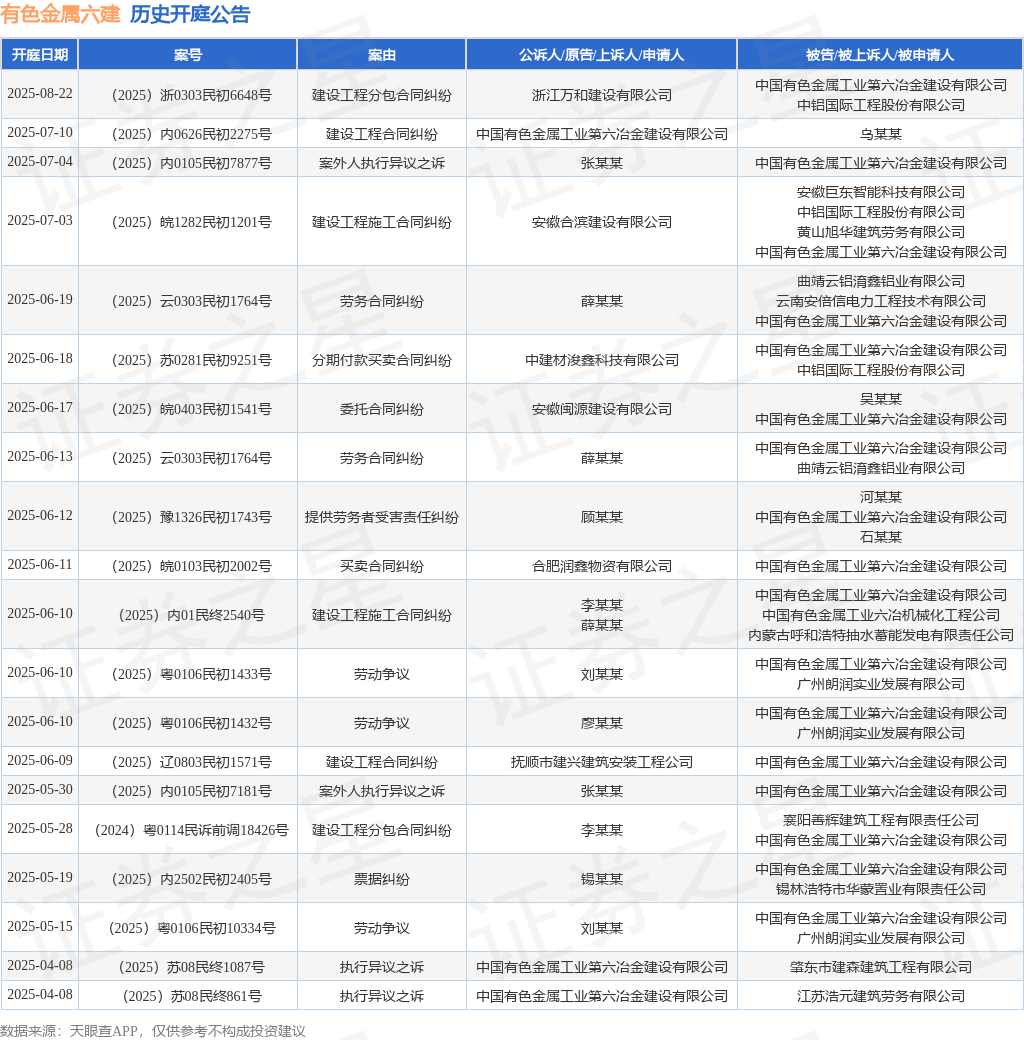Click plaintiff 顾某某
The image size is (1024, 1040).
coord(602,517)
